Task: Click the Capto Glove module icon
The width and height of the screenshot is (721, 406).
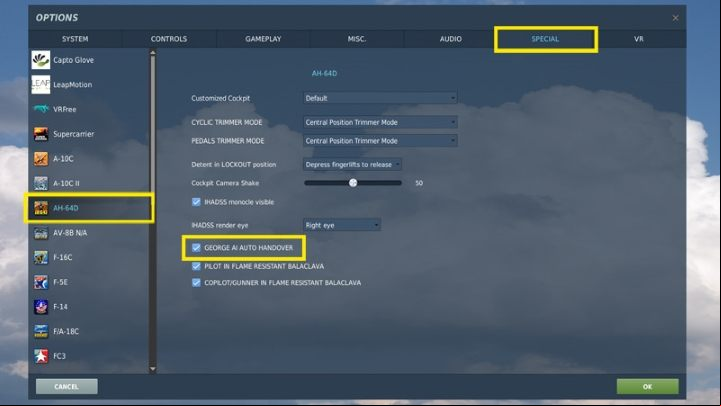Action: 40,60
